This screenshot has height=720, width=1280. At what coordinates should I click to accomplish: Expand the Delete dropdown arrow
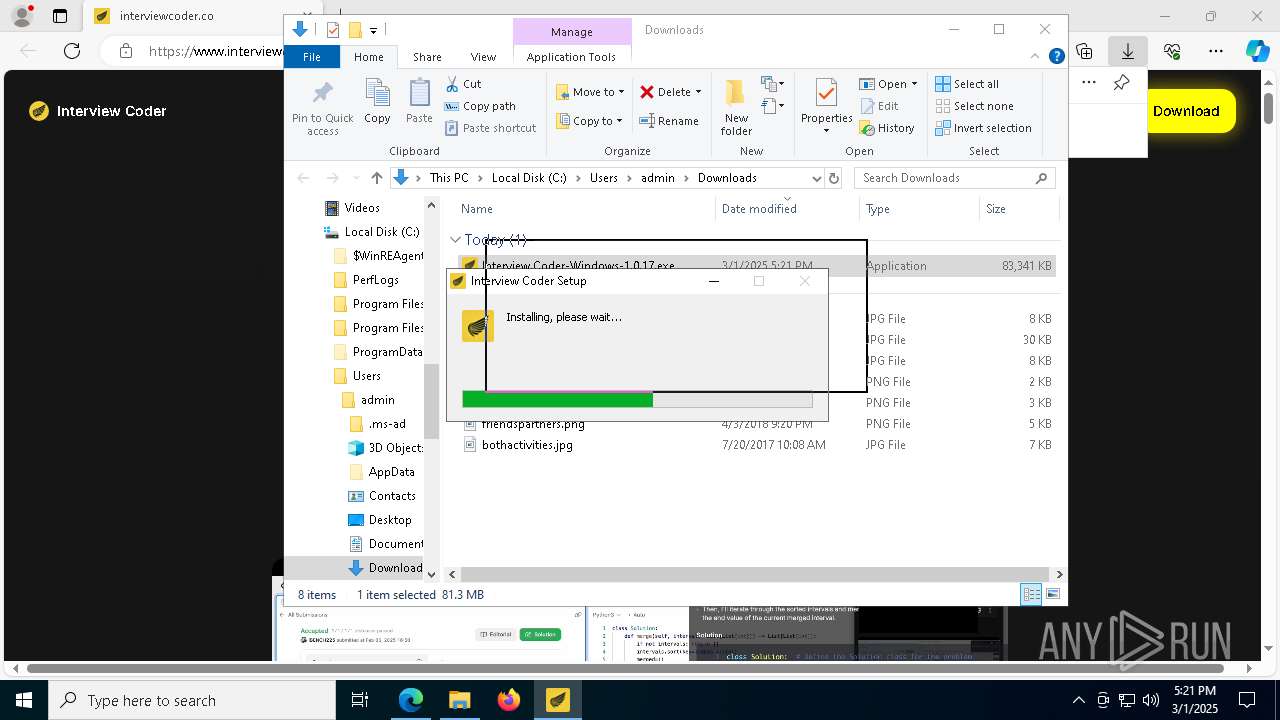(x=698, y=92)
